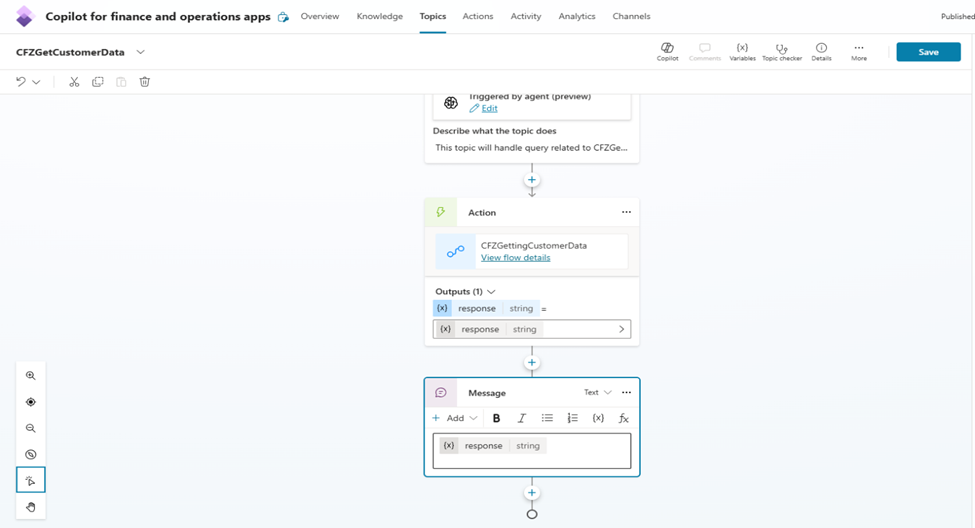Add node below the trigger
Viewport: 975px width, 528px height.
click(x=532, y=180)
